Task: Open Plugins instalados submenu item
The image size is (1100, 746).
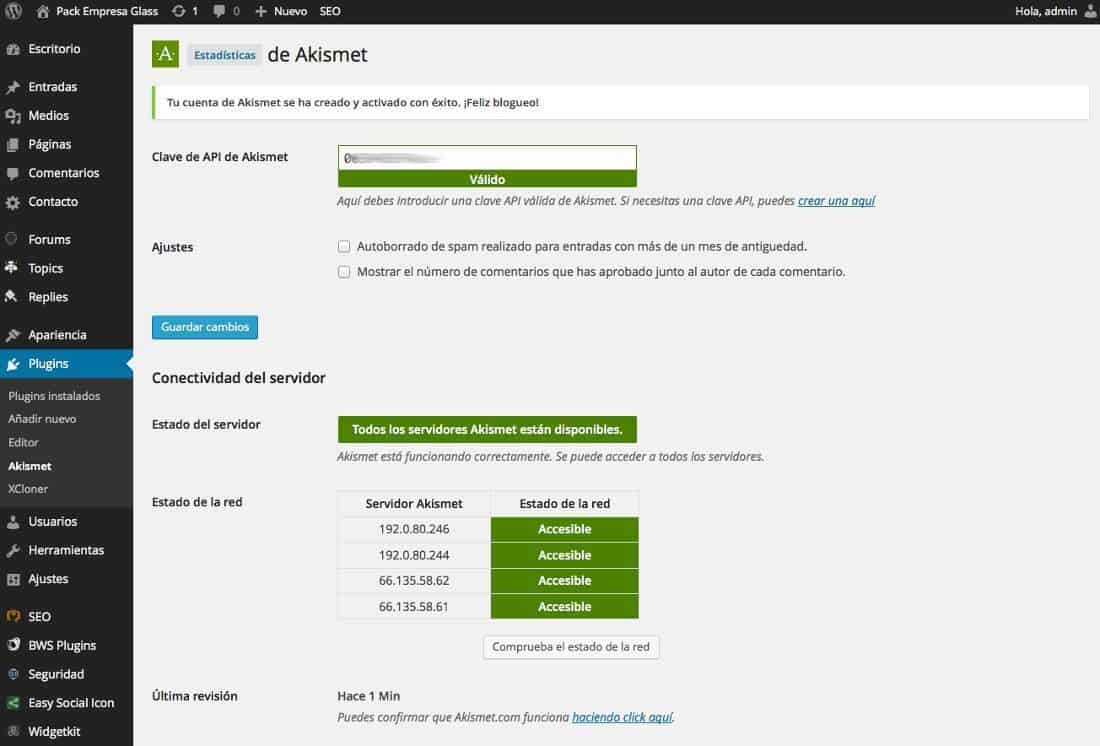Action: coord(54,397)
